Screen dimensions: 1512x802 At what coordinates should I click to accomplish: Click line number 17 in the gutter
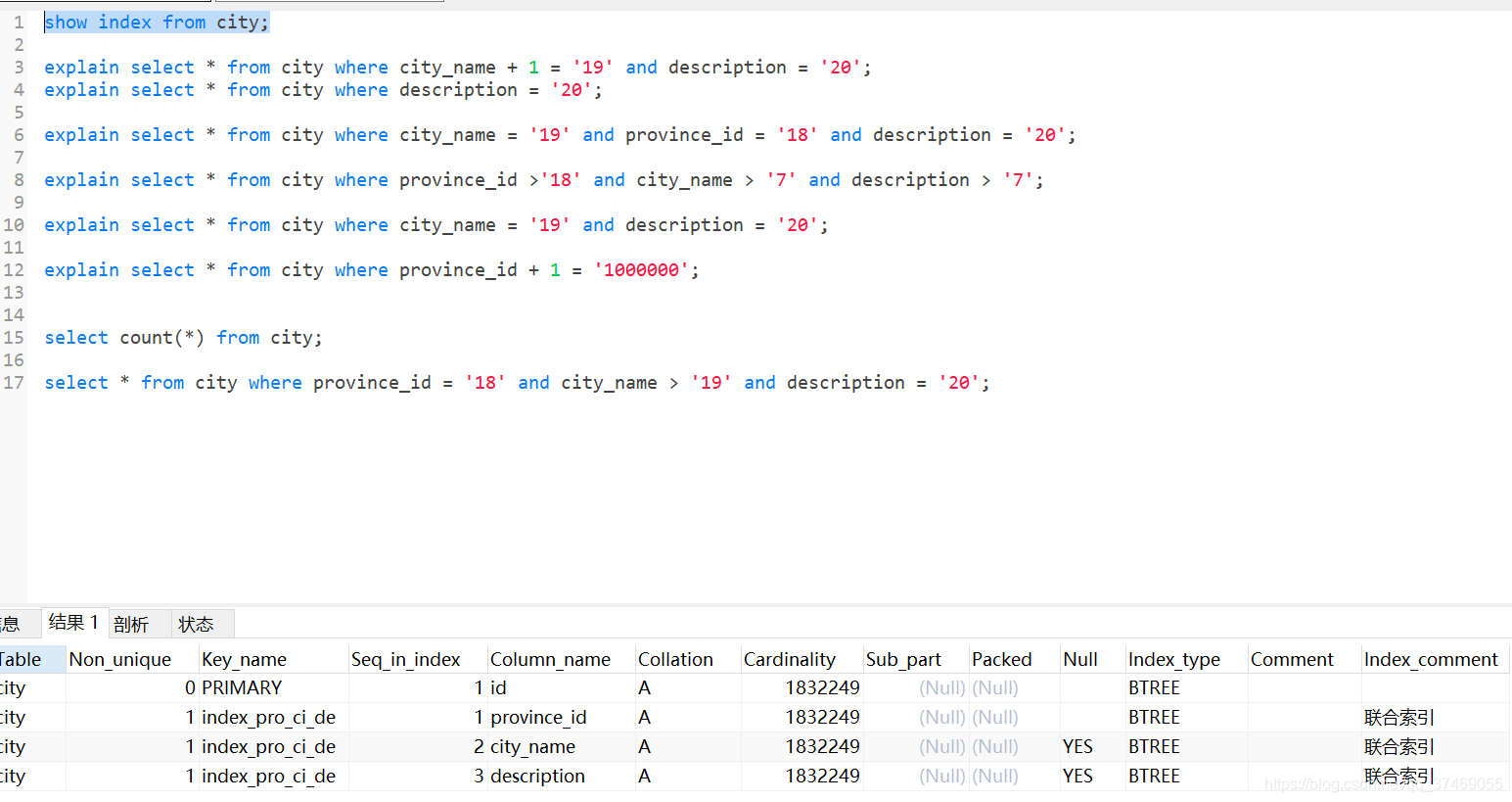[x=14, y=382]
